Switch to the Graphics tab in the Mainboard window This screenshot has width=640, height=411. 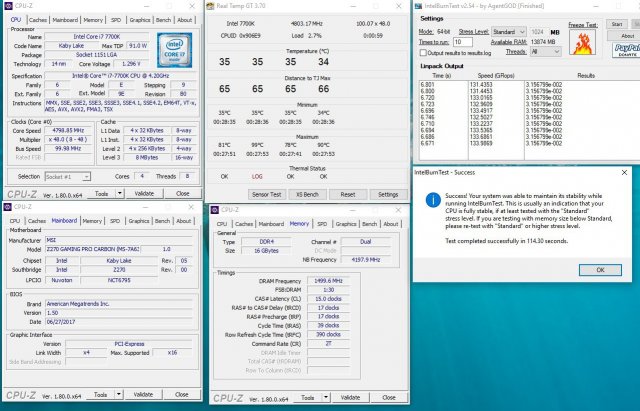coord(140,219)
